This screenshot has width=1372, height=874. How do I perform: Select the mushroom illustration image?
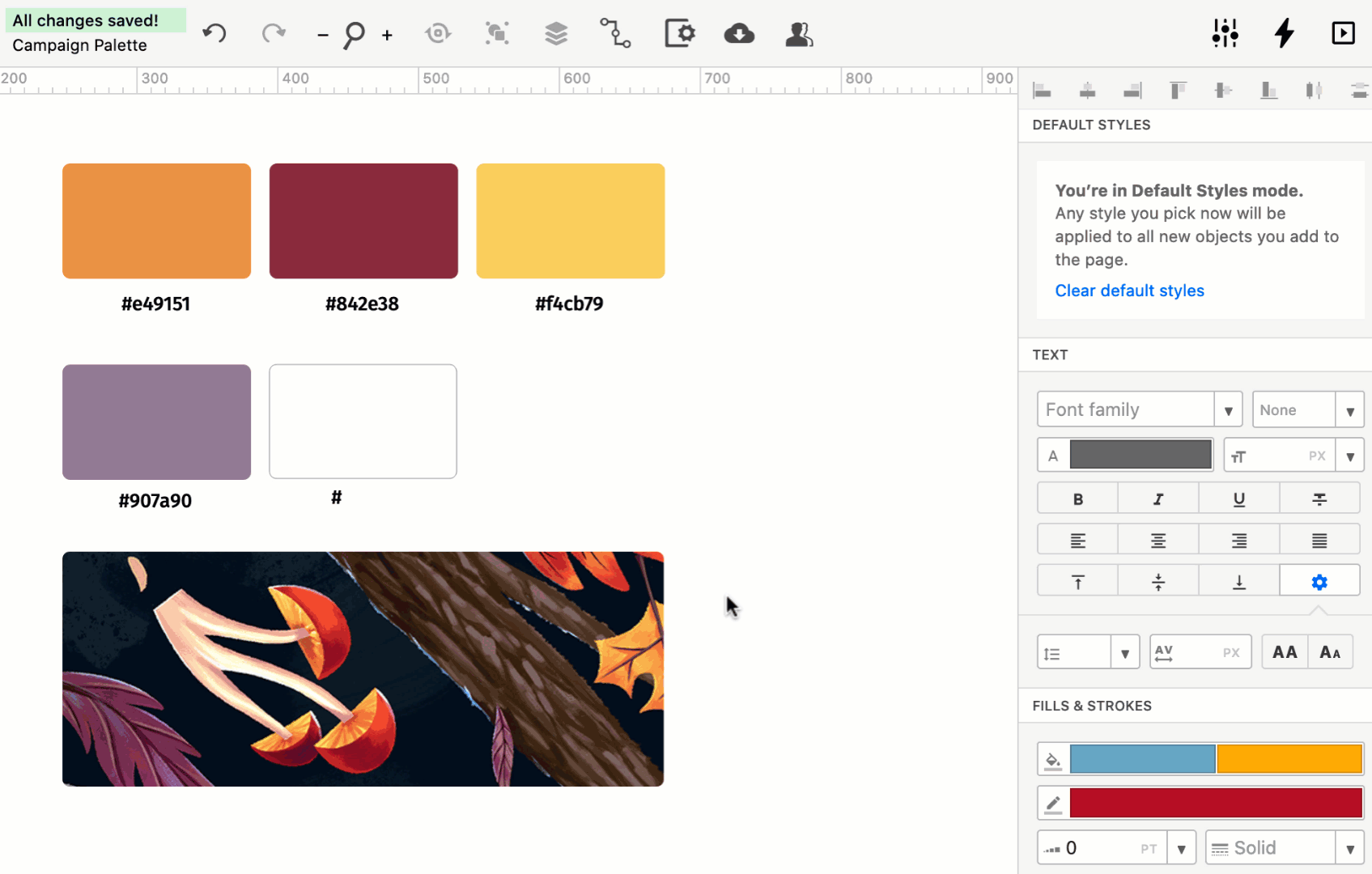(x=363, y=669)
